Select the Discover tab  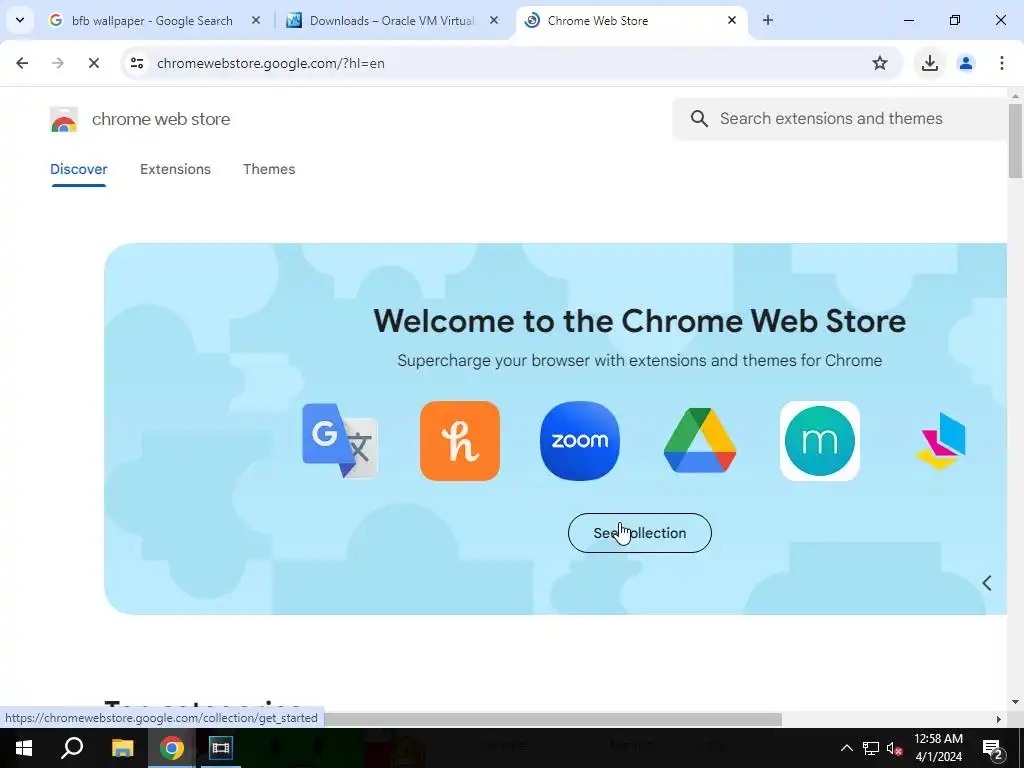78,169
